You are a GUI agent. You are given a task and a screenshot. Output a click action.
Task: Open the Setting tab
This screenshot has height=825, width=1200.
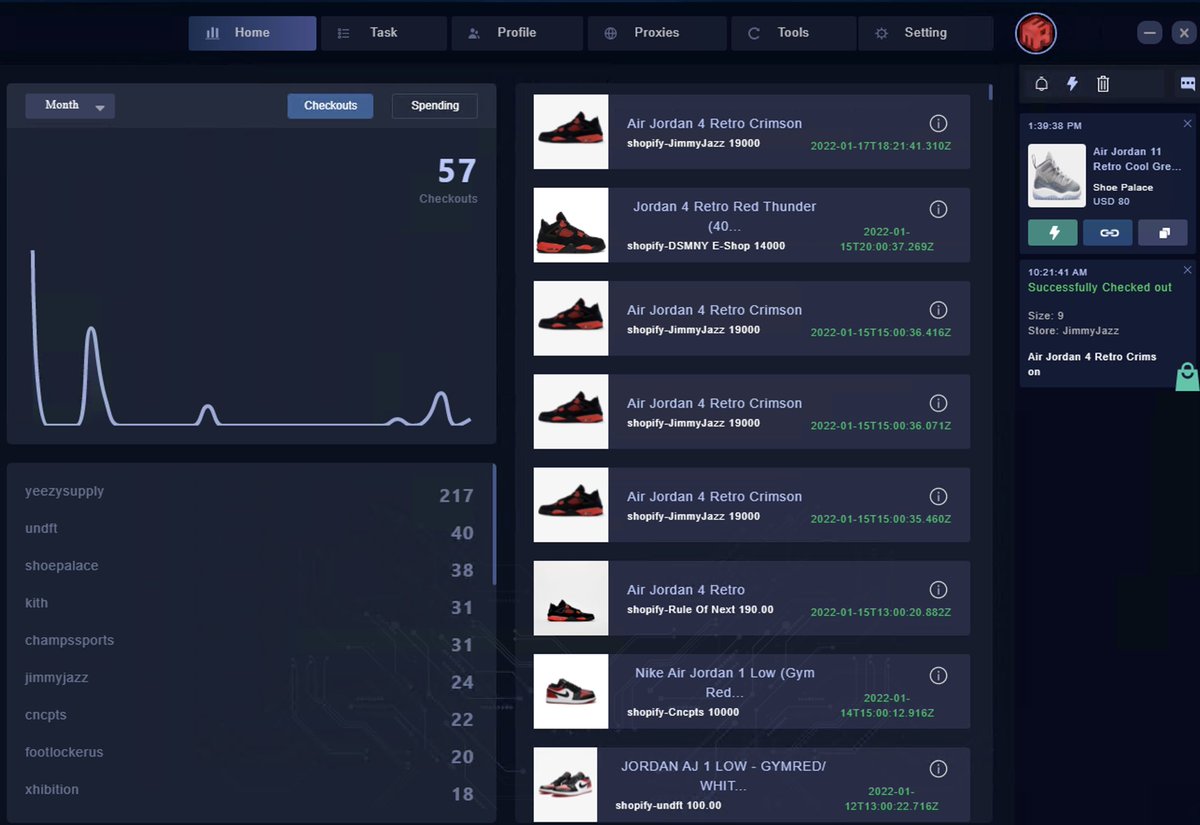click(926, 33)
